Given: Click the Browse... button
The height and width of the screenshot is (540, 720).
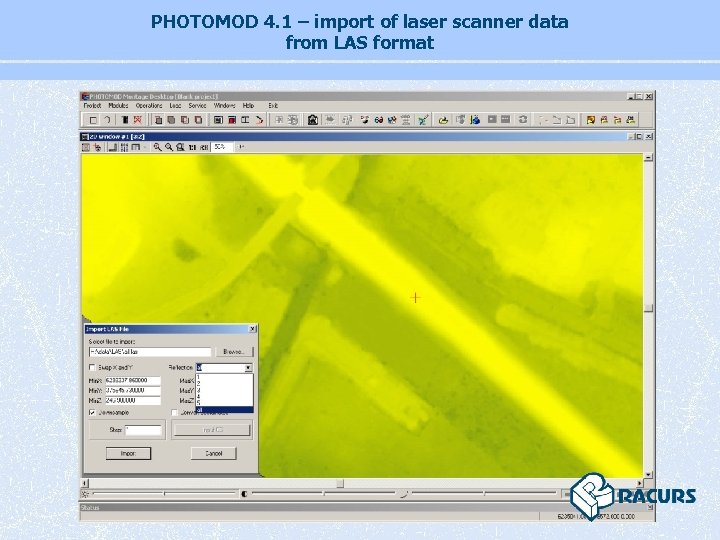Looking at the screenshot, I should click(234, 352).
